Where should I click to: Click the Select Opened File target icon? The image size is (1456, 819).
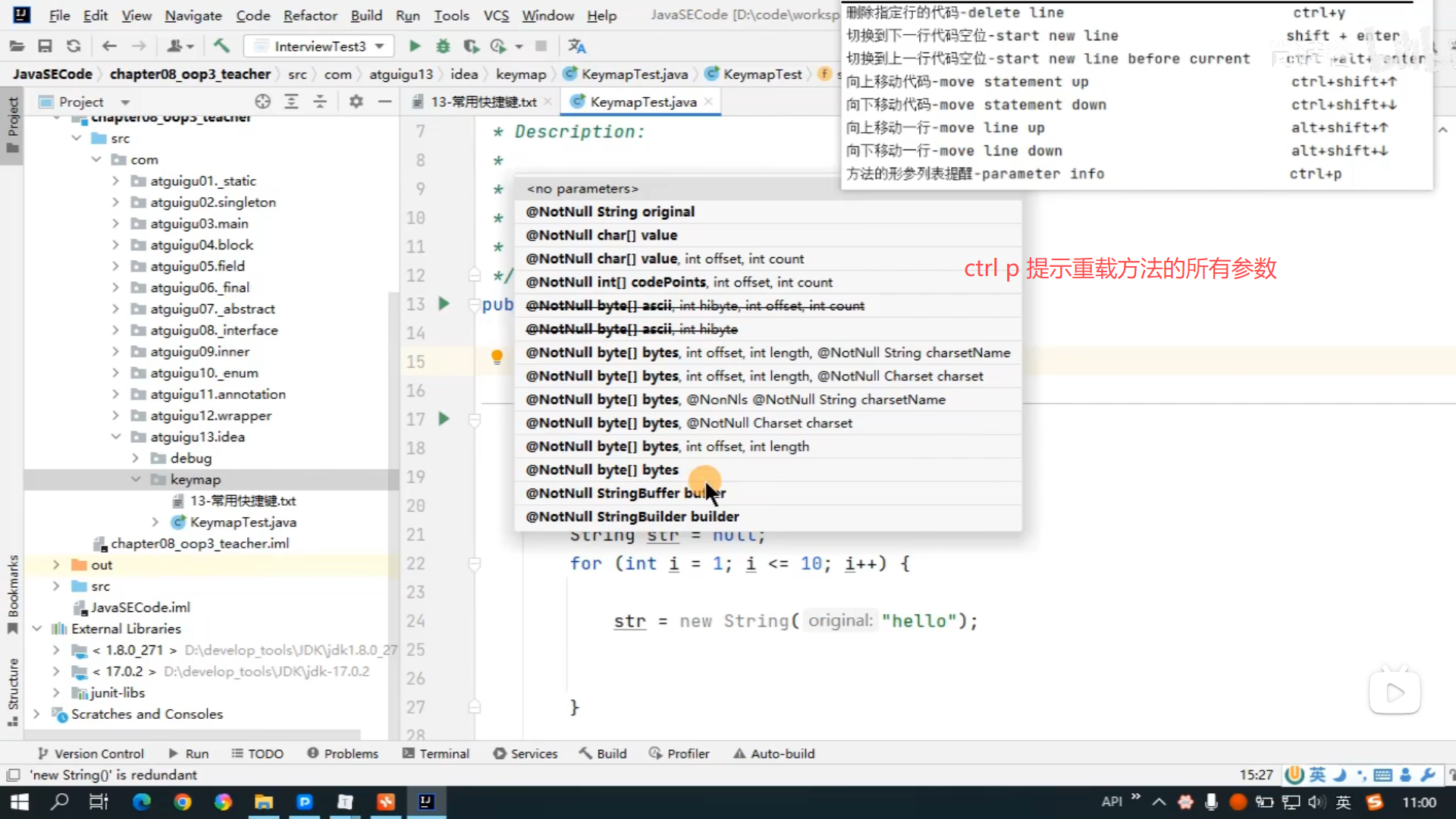pos(262,102)
